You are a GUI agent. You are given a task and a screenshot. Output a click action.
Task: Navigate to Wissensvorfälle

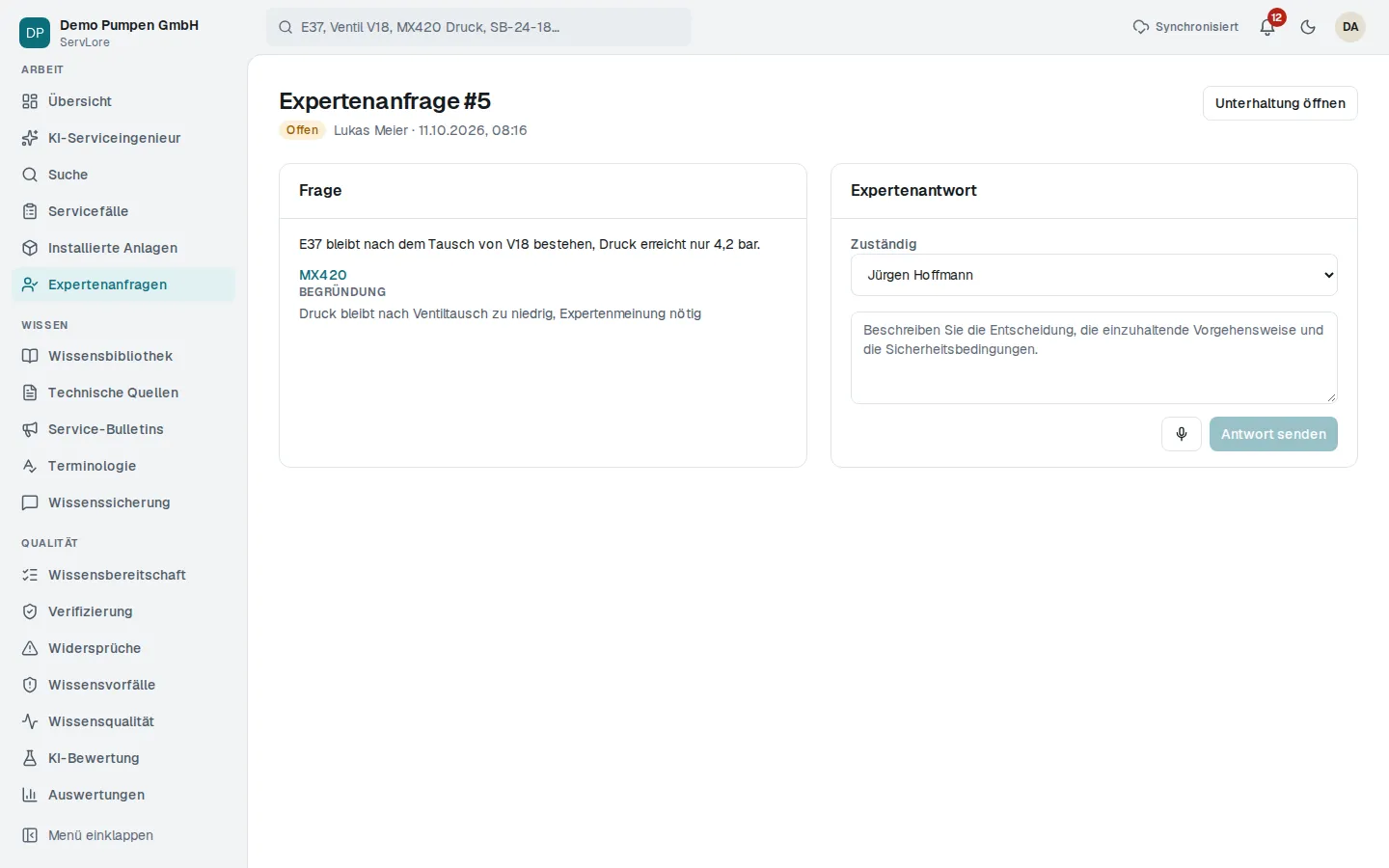point(123,685)
